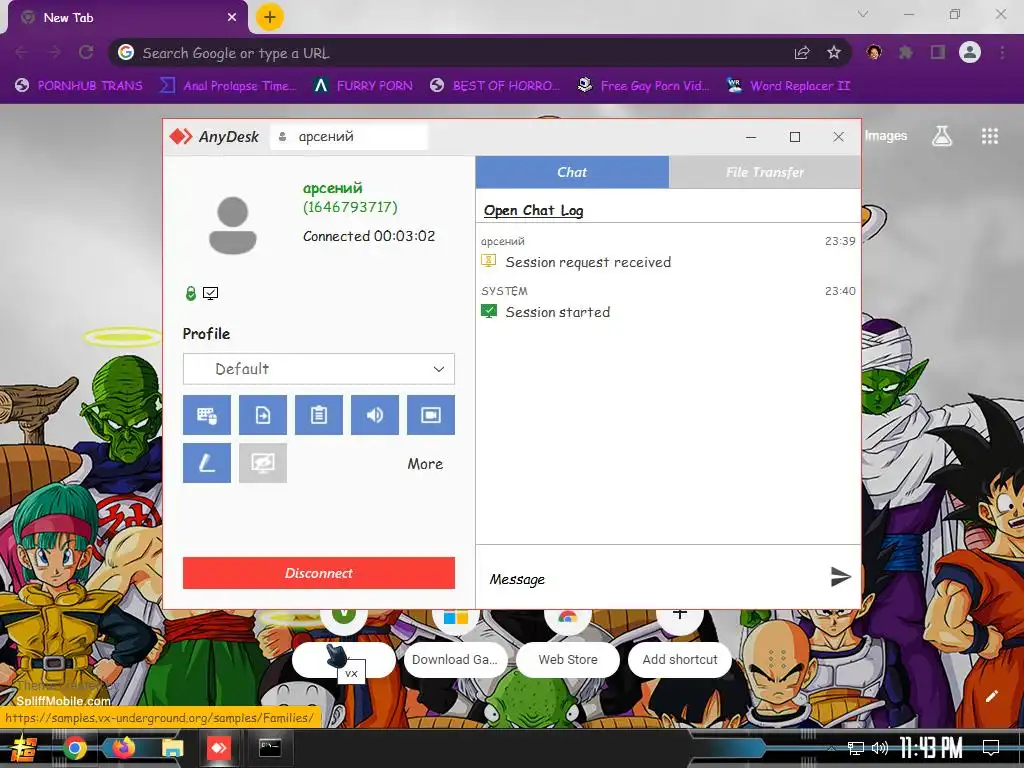The height and width of the screenshot is (768, 1024).
Task: Open the notification center icon
Action: 991,748
